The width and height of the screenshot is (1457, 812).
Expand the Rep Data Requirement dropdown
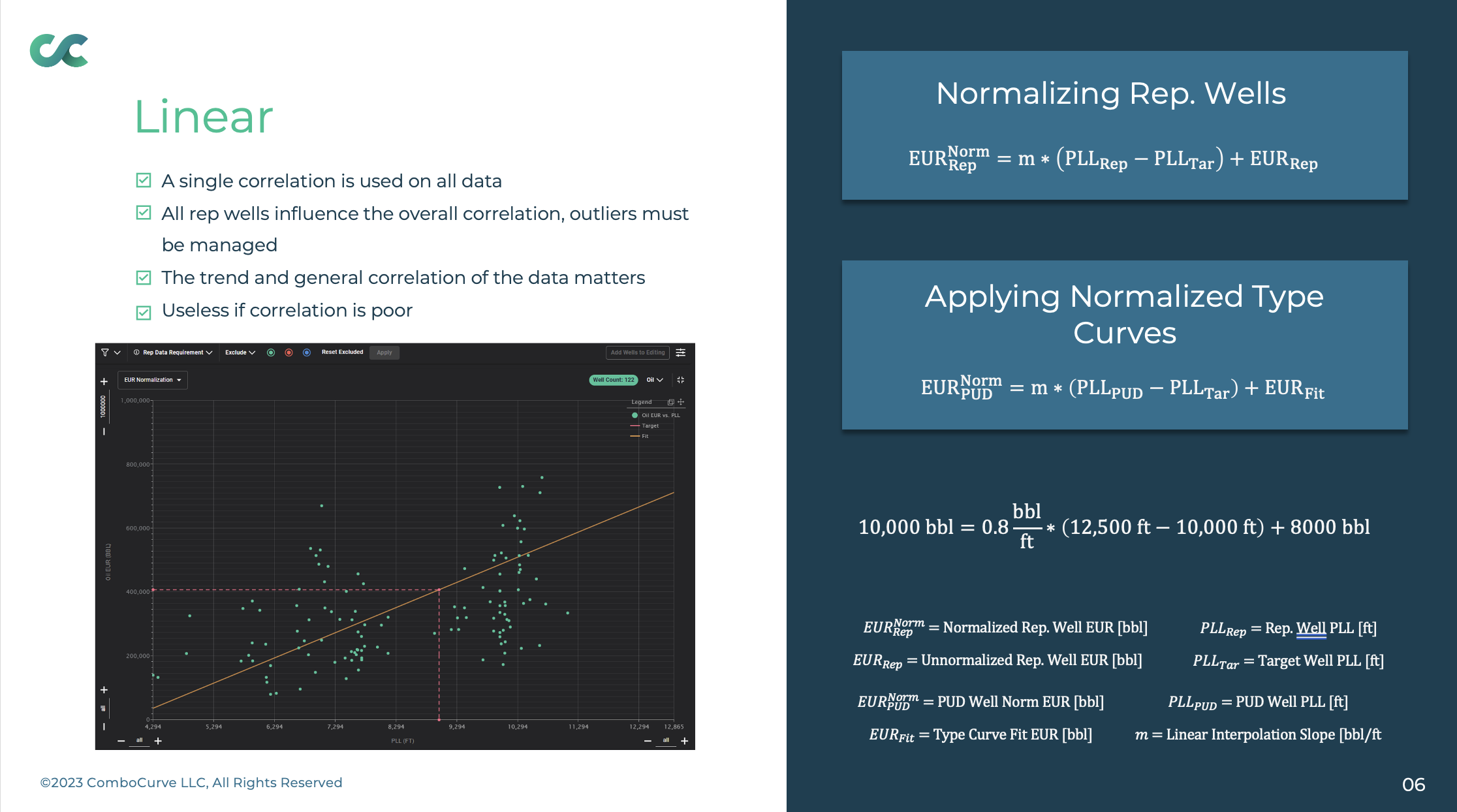tap(209, 352)
